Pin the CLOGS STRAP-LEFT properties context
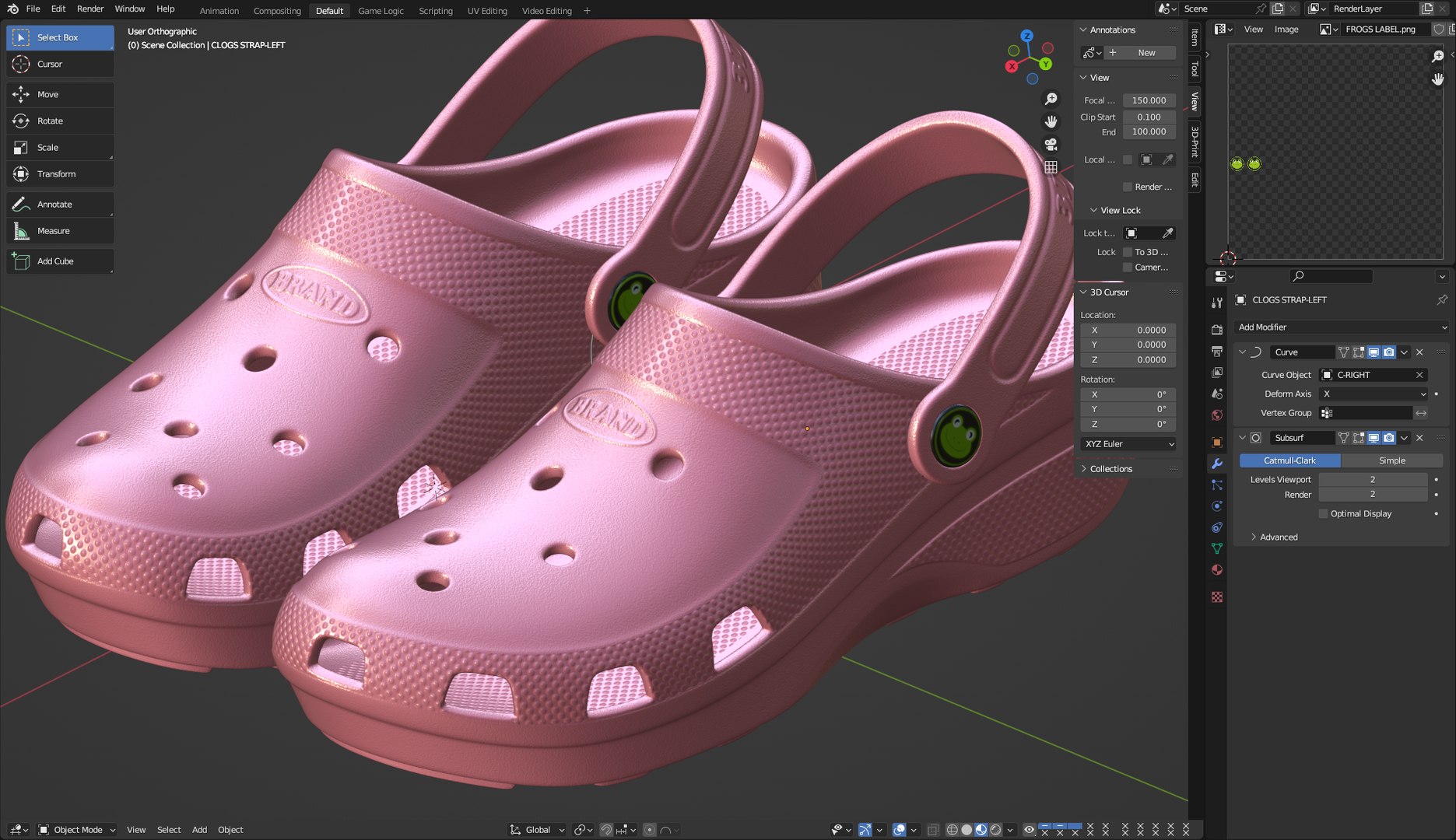Image resolution: width=1456 pixels, height=840 pixels. (x=1442, y=299)
